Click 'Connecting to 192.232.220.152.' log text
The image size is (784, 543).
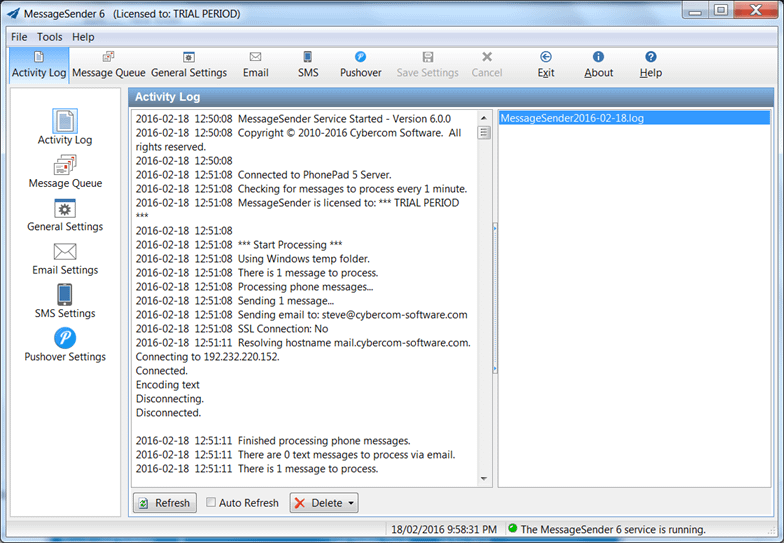208,357
